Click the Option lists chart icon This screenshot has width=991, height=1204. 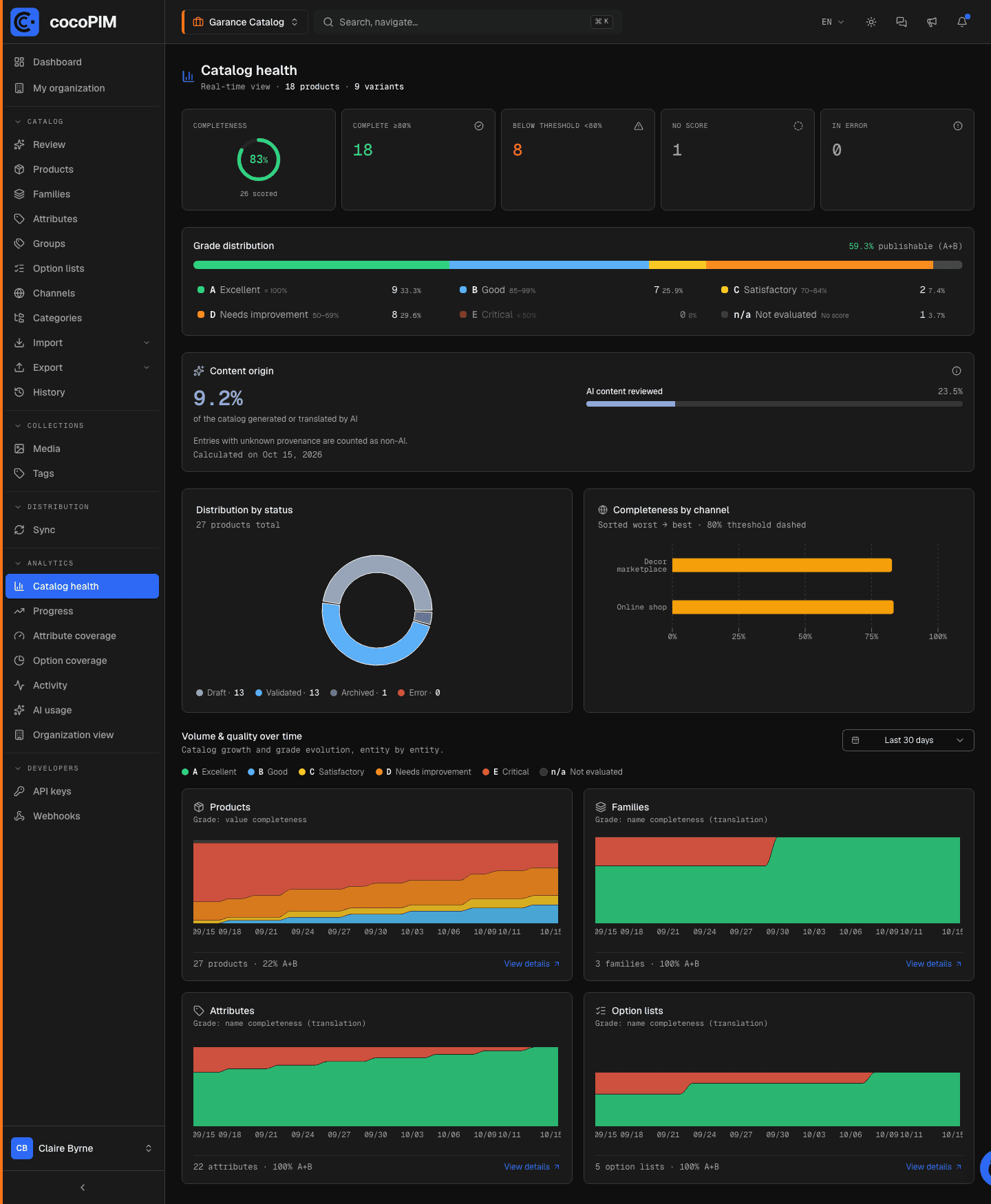[x=601, y=1011]
